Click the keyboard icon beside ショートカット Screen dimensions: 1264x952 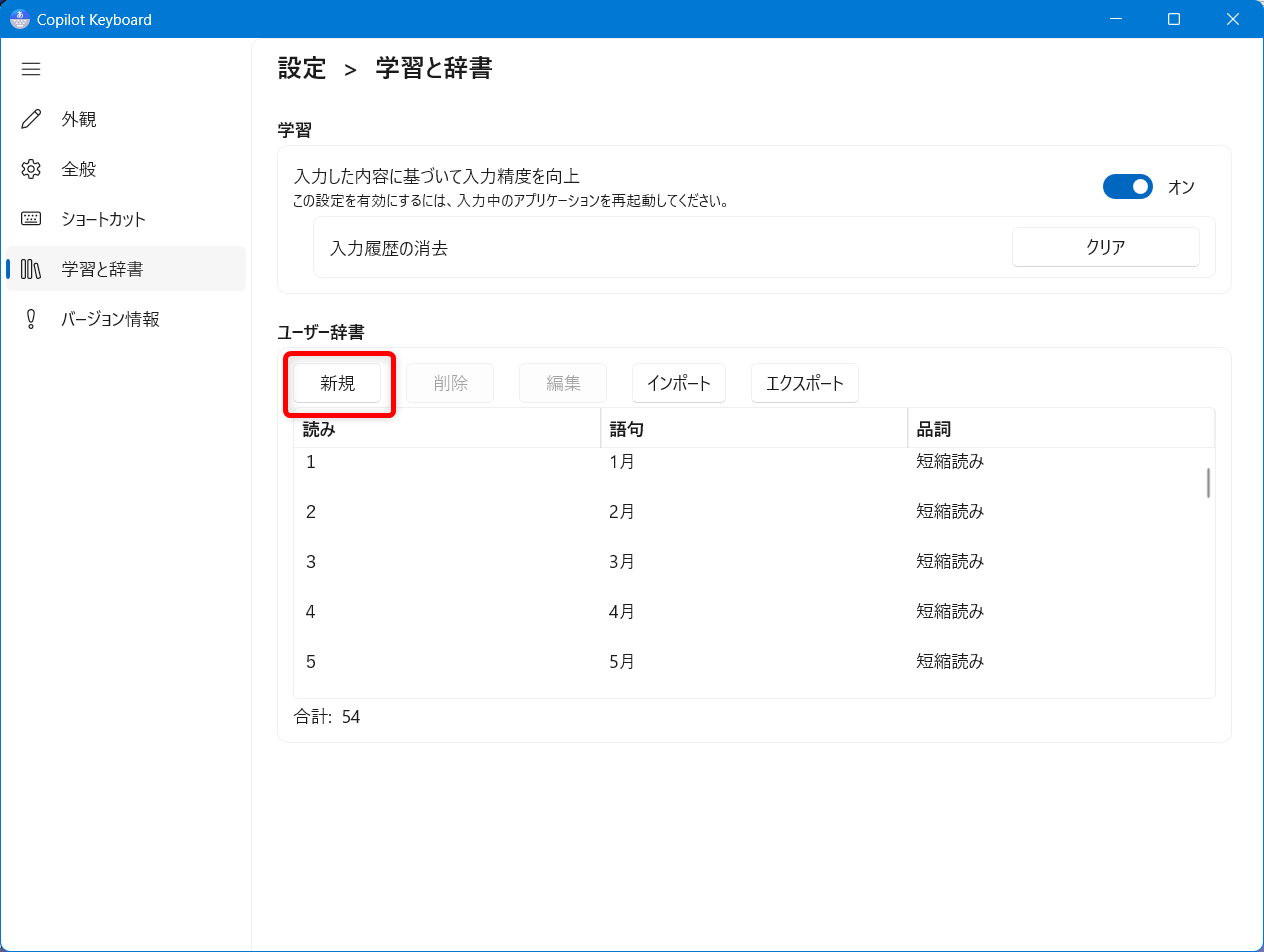click(x=31, y=219)
